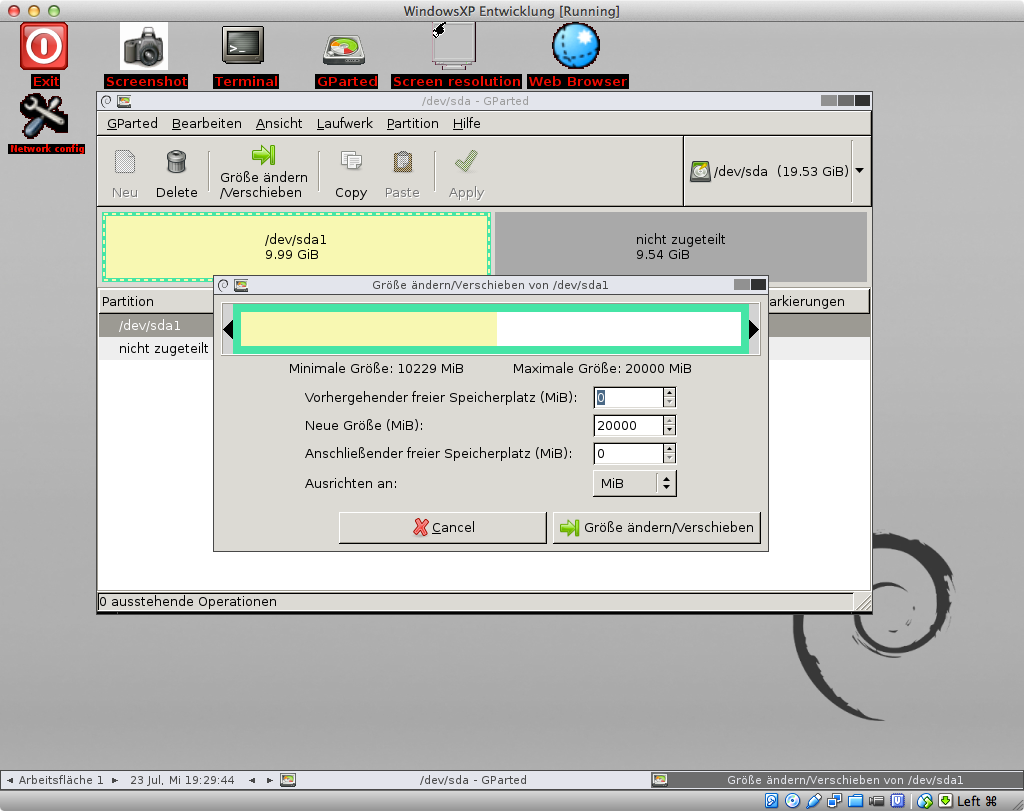Click VirtualBox hard disk status icon
The height and width of the screenshot is (811, 1024).
[771, 801]
